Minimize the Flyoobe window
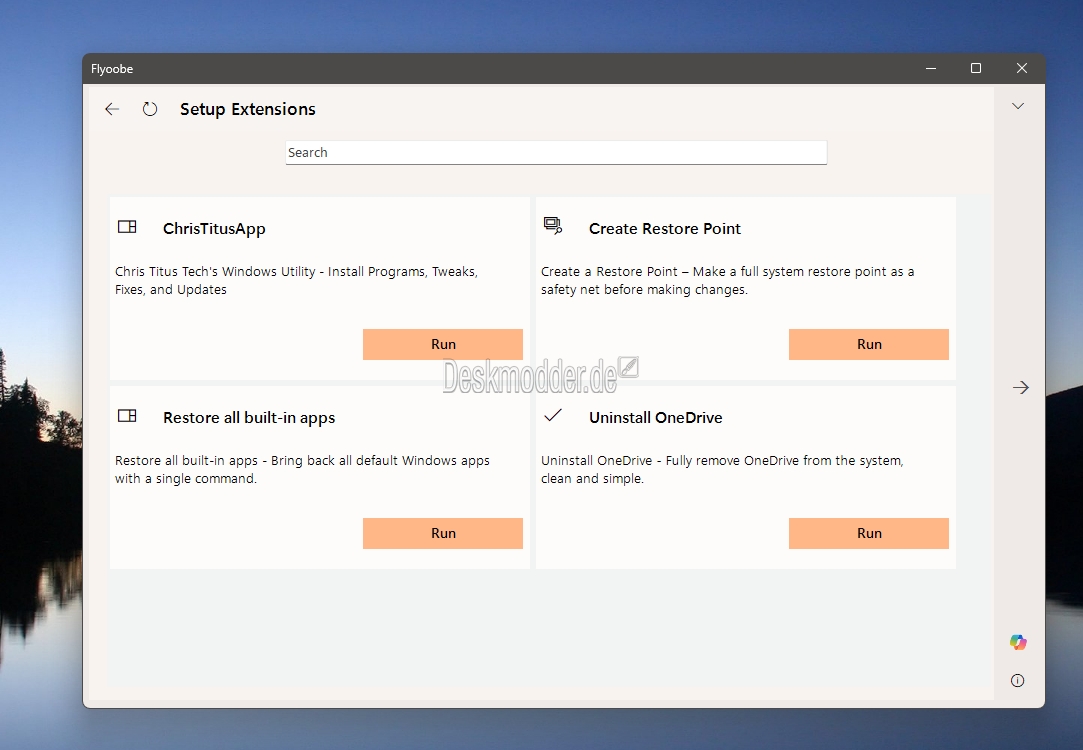The width and height of the screenshot is (1083, 750). (931, 68)
